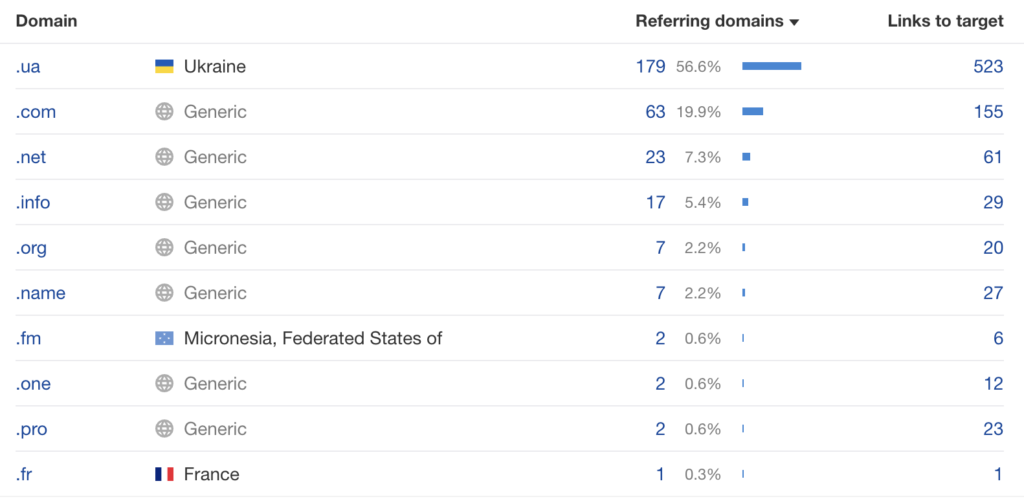Screen dimensions: 1024x501
Task: Click 179 referring domains for .ua
Action: click(x=650, y=67)
